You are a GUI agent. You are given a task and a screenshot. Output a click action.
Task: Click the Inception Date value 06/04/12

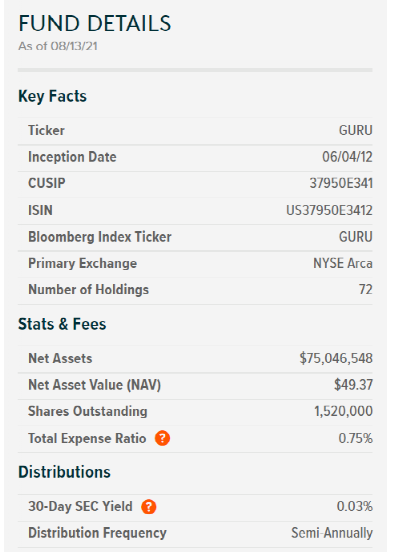(347, 157)
